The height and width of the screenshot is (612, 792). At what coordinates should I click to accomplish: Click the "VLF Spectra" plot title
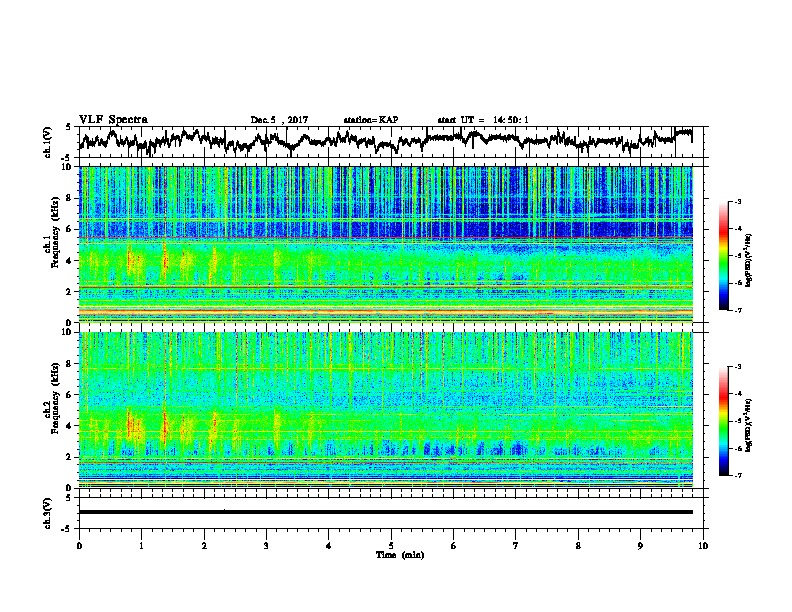(x=113, y=120)
